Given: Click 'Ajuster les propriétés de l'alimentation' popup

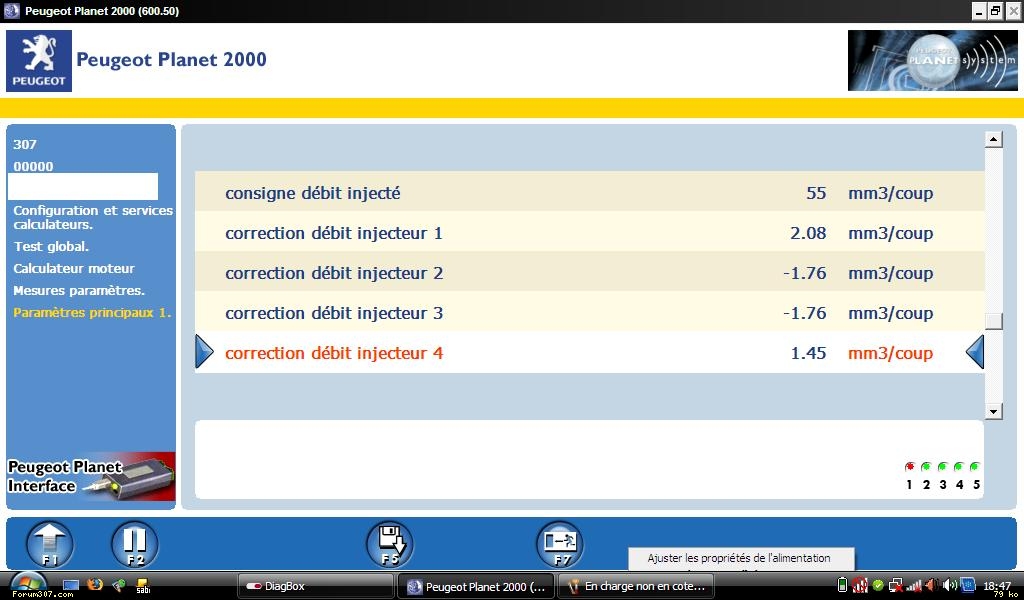Looking at the screenshot, I should tap(738, 558).
